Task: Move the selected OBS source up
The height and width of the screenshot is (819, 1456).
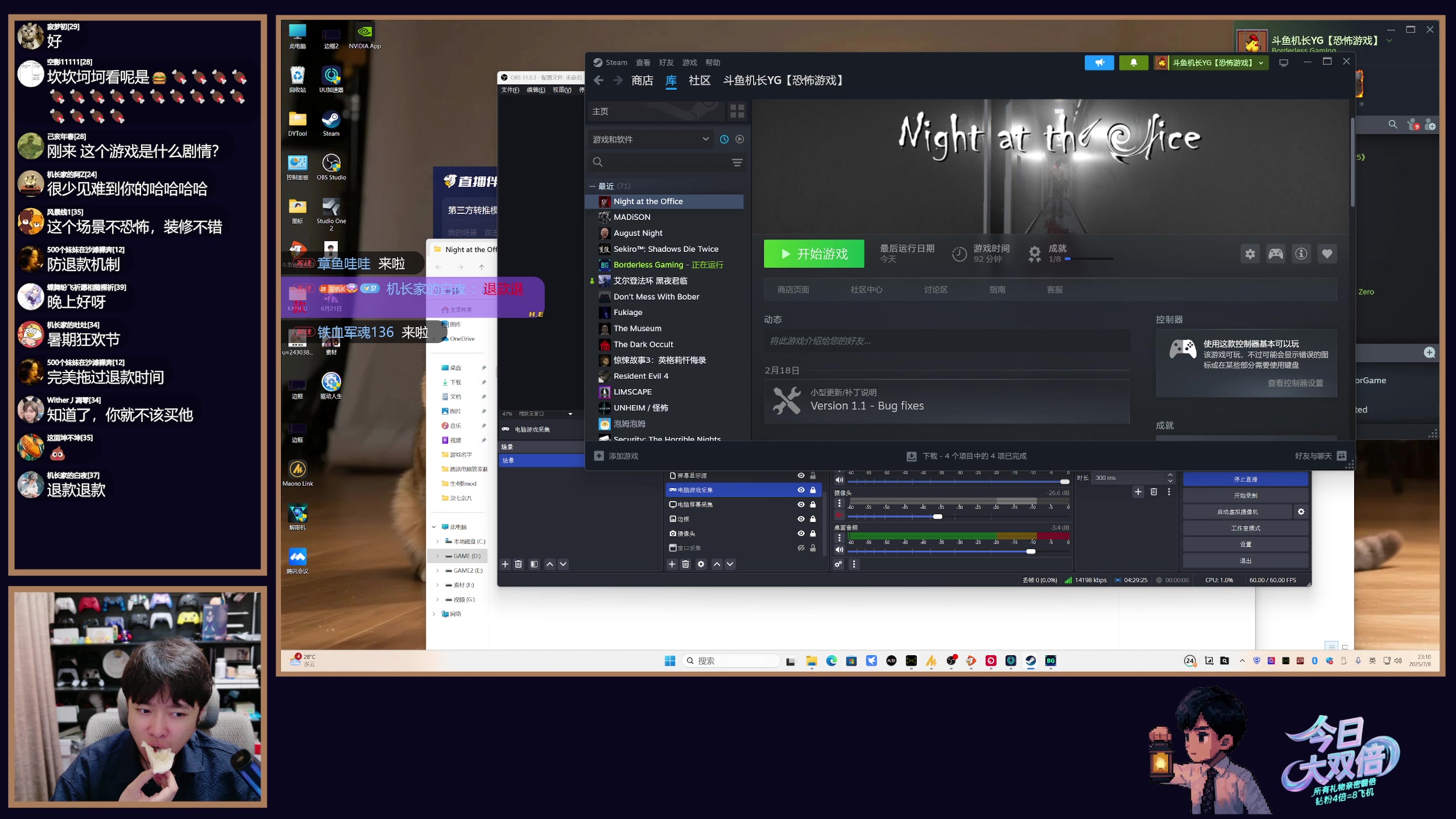Action: pyautogui.click(x=717, y=564)
